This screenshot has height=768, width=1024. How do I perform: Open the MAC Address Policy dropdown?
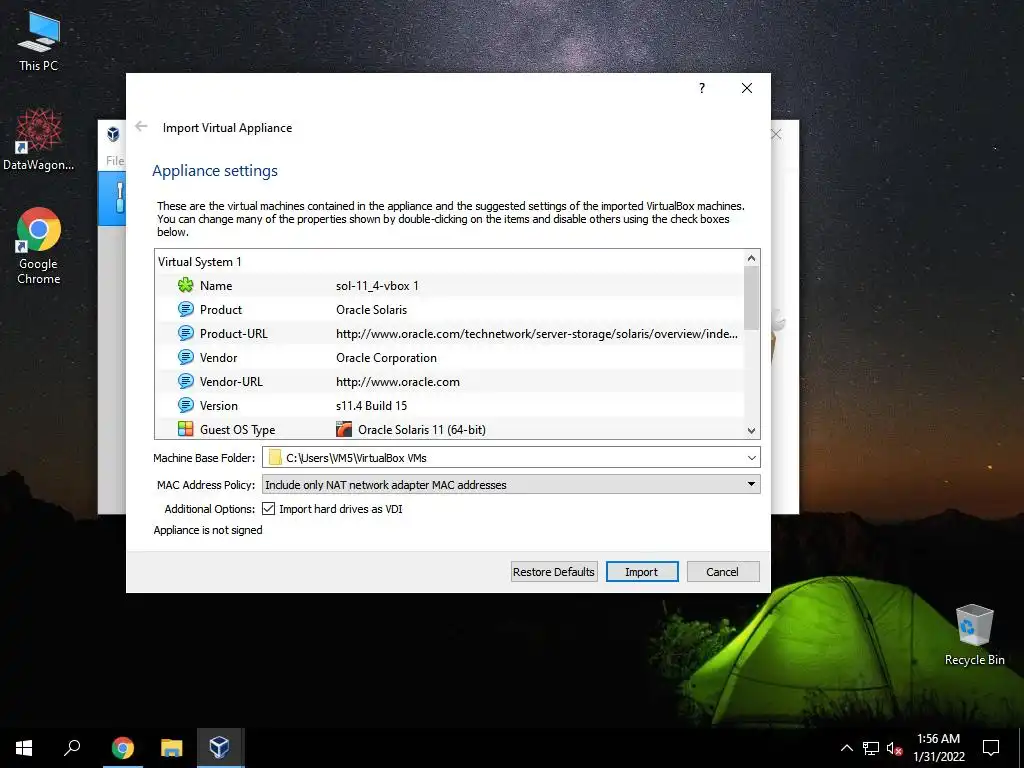752,484
